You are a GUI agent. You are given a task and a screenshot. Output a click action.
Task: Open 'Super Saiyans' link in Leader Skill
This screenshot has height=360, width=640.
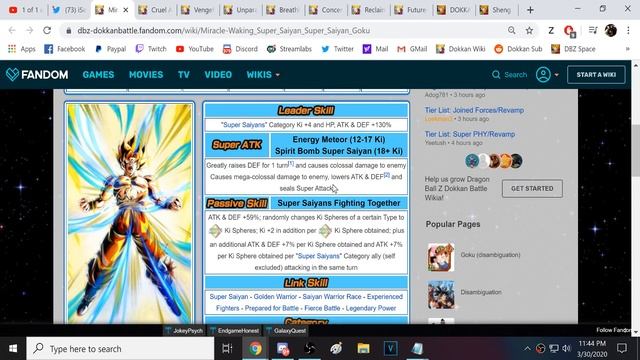click(244, 125)
